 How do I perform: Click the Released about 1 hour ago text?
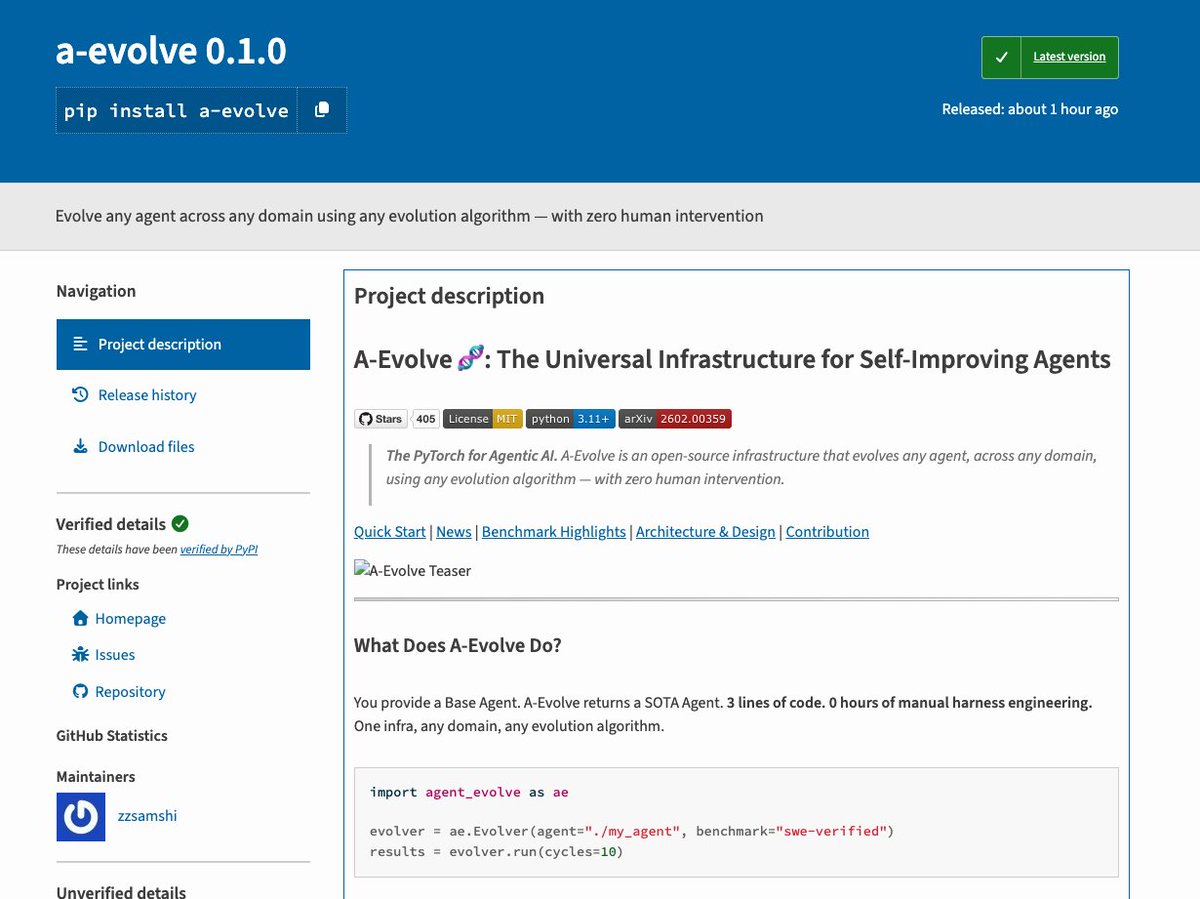pos(1030,109)
